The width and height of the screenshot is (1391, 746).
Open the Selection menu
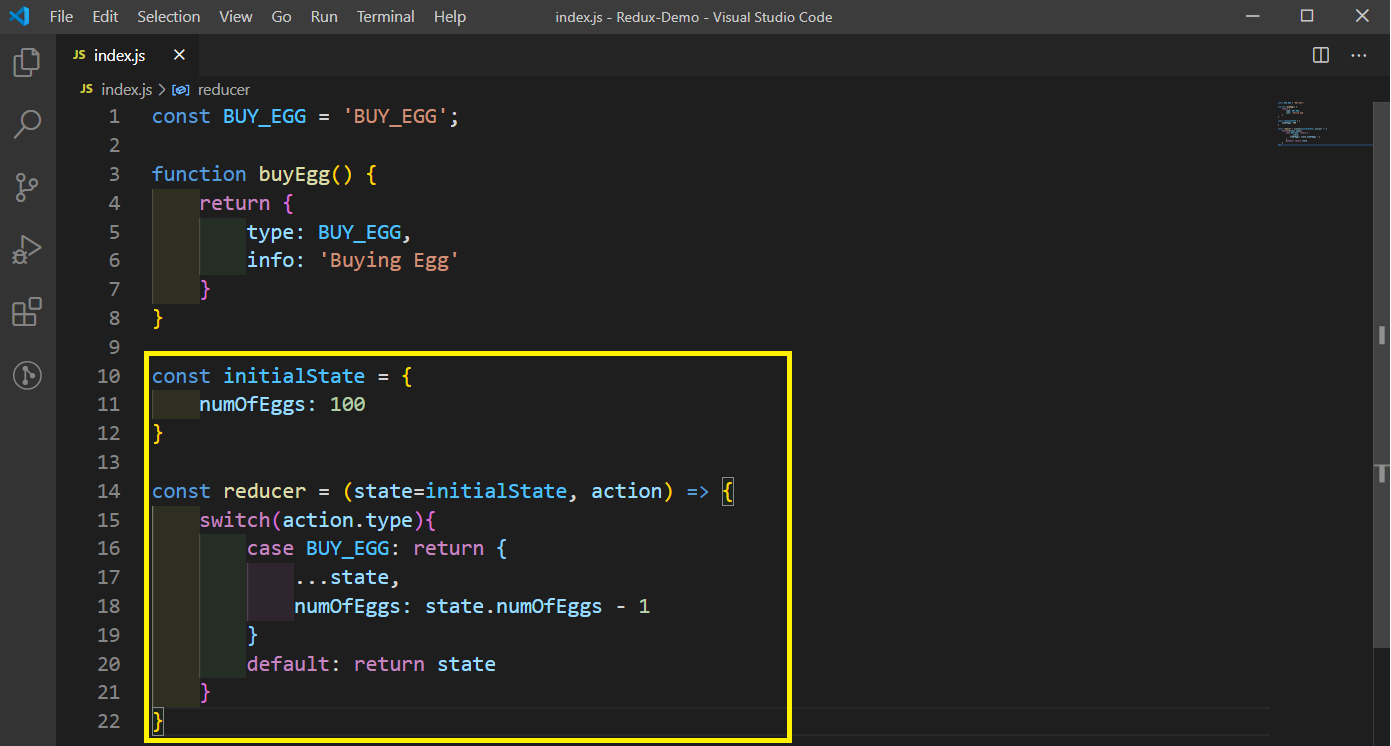[169, 16]
